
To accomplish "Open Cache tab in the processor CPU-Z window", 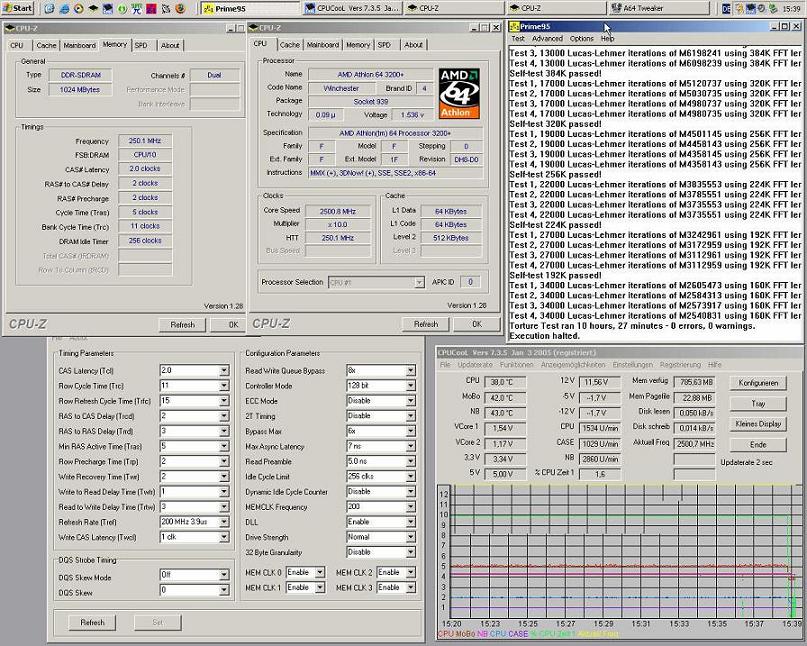I will pyautogui.click(x=290, y=45).
